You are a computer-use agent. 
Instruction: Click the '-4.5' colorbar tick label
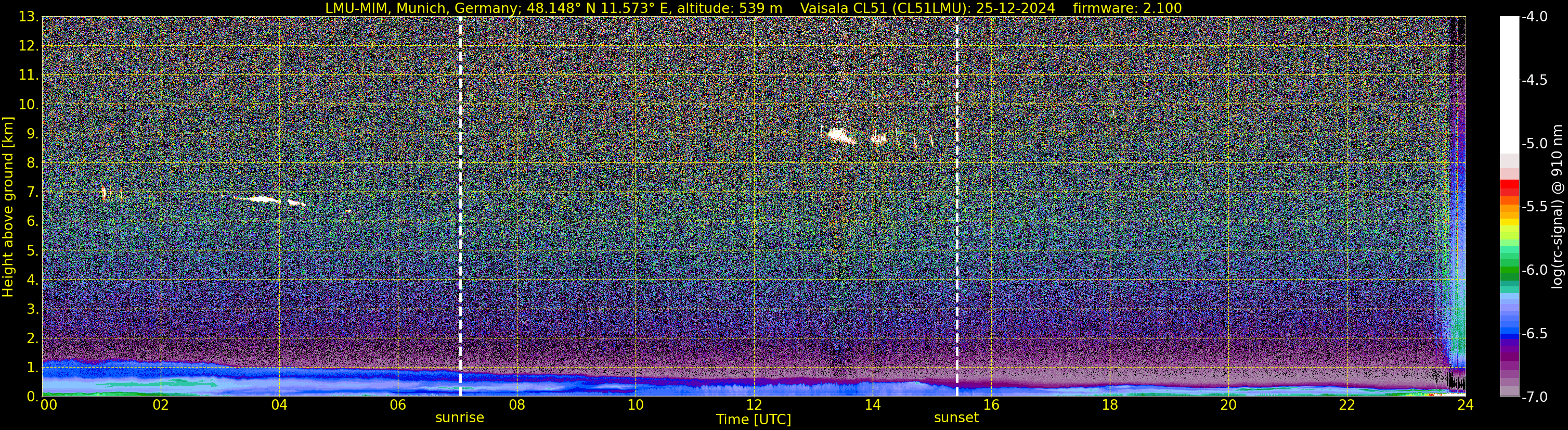pos(1535,80)
